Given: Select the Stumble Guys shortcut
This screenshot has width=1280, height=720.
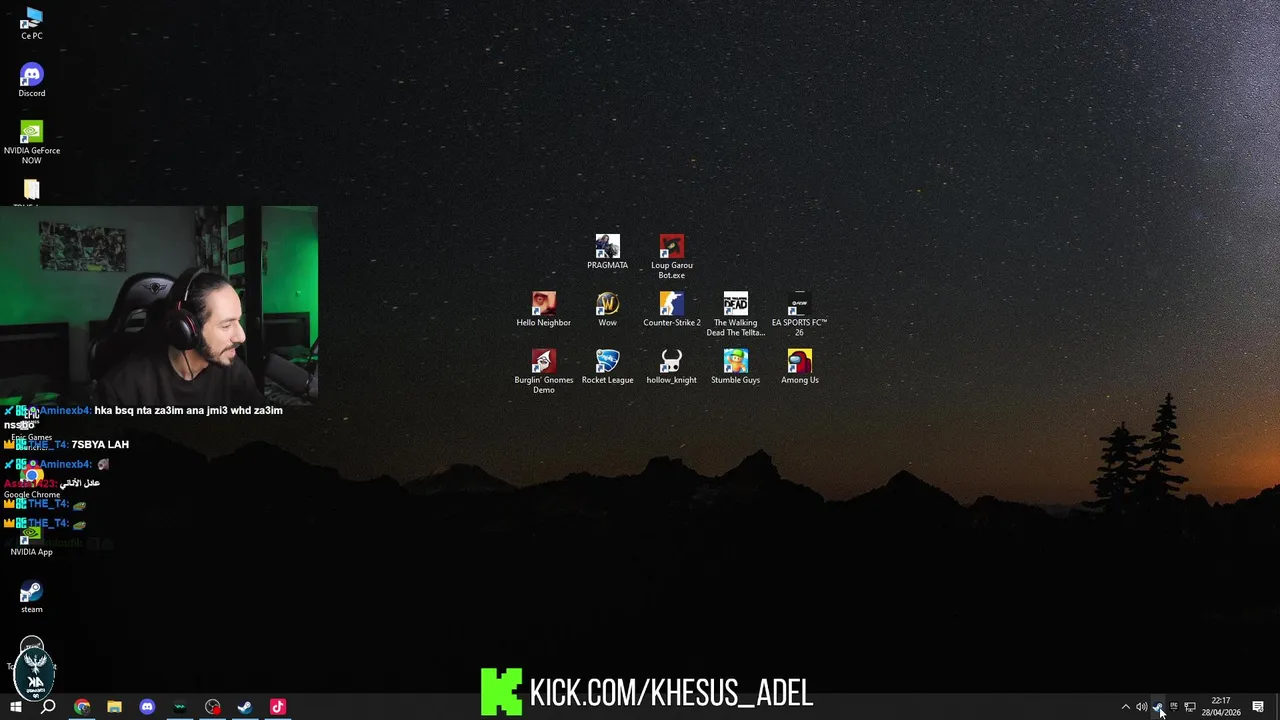Looking at the screenshot, I should [735, 367].
